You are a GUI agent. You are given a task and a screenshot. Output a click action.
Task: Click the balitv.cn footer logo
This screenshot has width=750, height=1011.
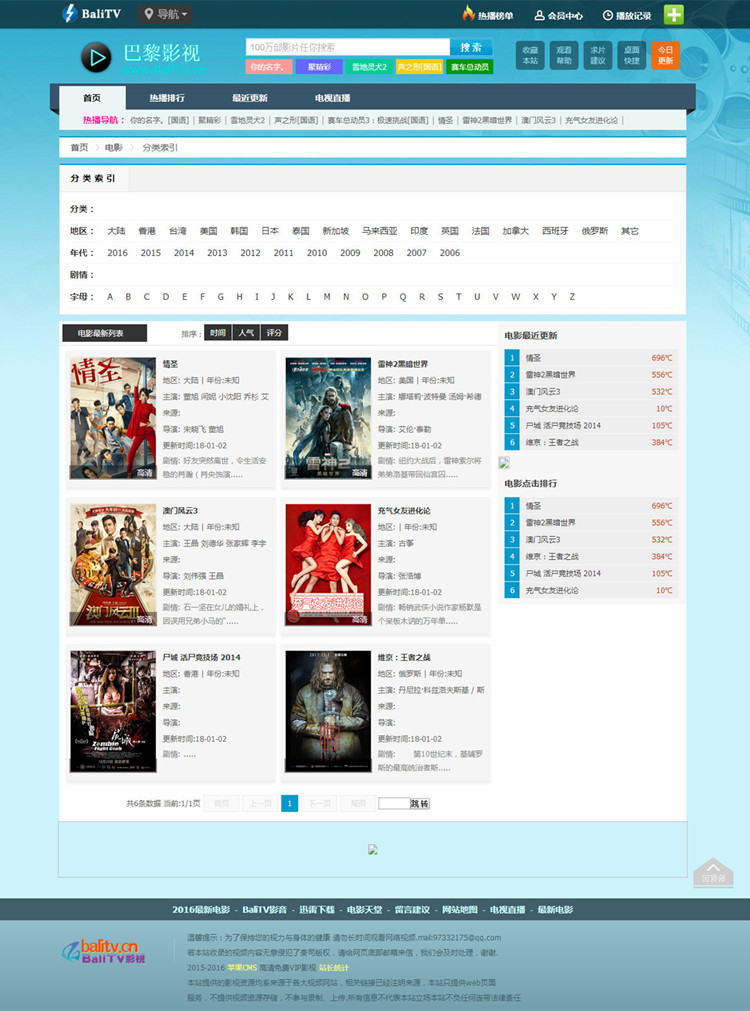tap(103, 951)
